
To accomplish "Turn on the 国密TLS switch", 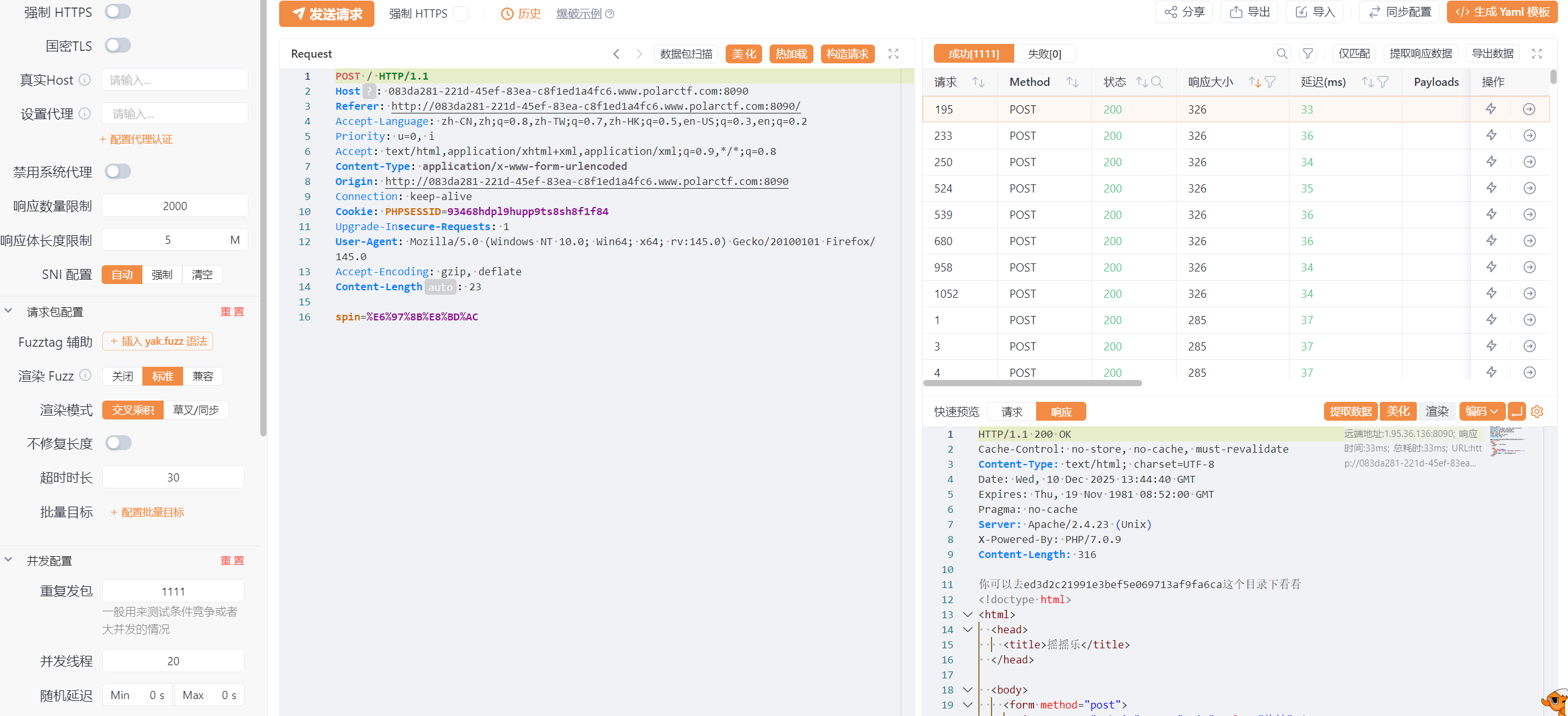I will click(117, 46).
